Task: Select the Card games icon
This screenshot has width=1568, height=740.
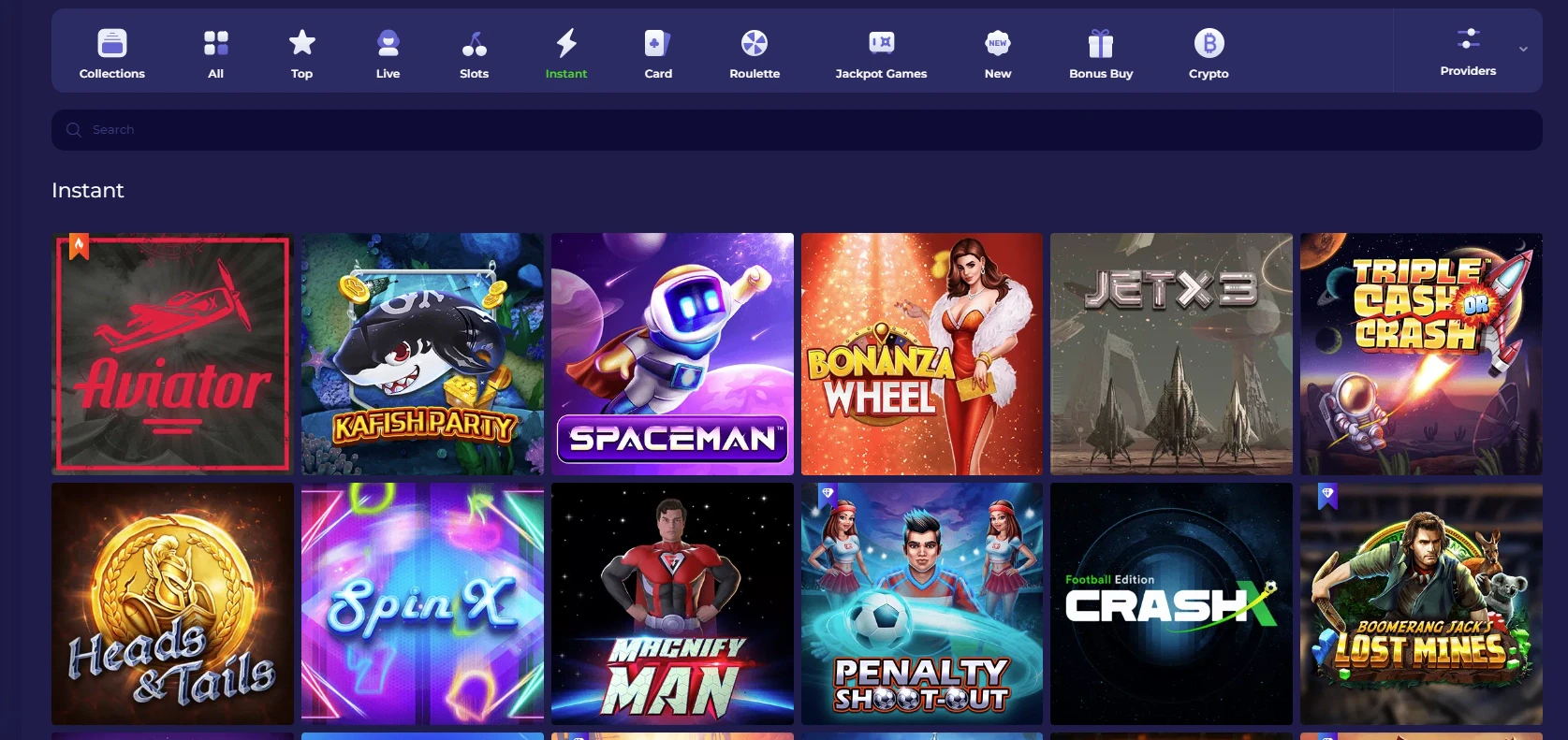Action: [x=658, y=43]
